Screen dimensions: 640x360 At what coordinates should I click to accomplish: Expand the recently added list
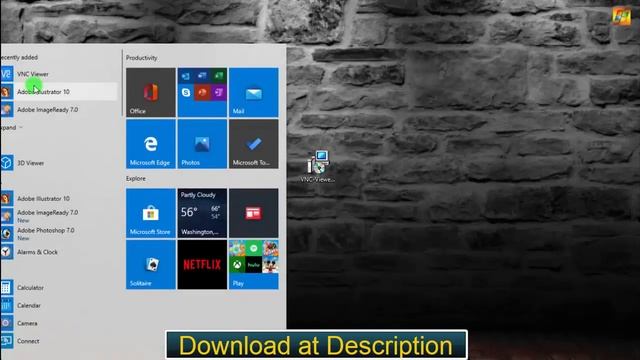pyautogui.click(x=11, y=127)
